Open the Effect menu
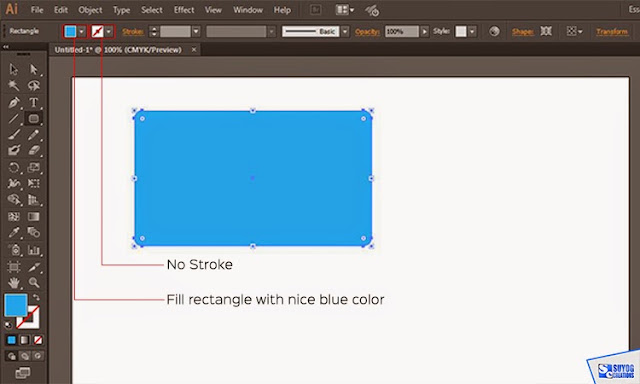Image resolution: width=640 pixels, height=384 pixels. click(x=184, y=10)
